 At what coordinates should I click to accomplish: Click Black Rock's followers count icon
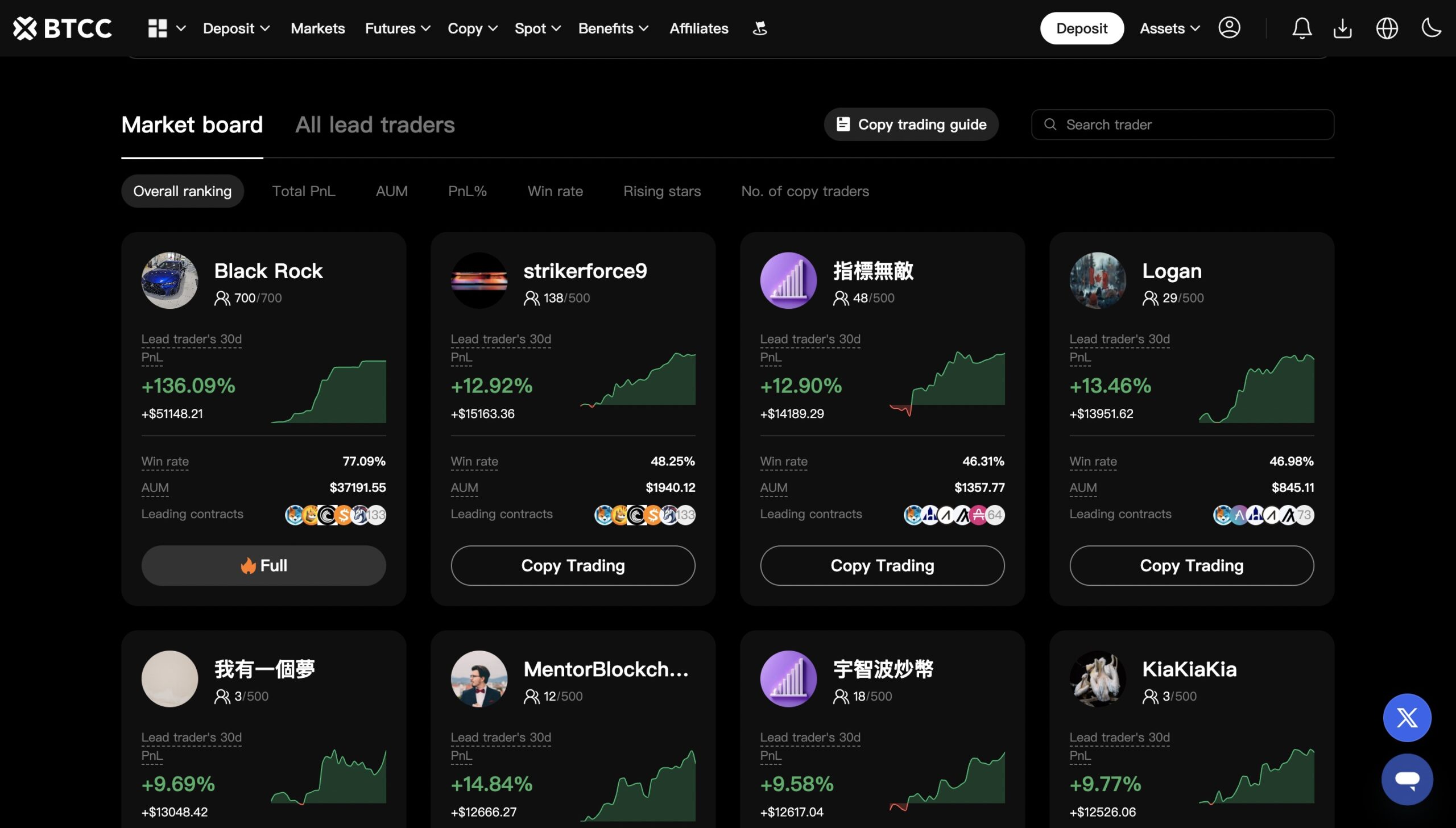click(x=222, y=299)
